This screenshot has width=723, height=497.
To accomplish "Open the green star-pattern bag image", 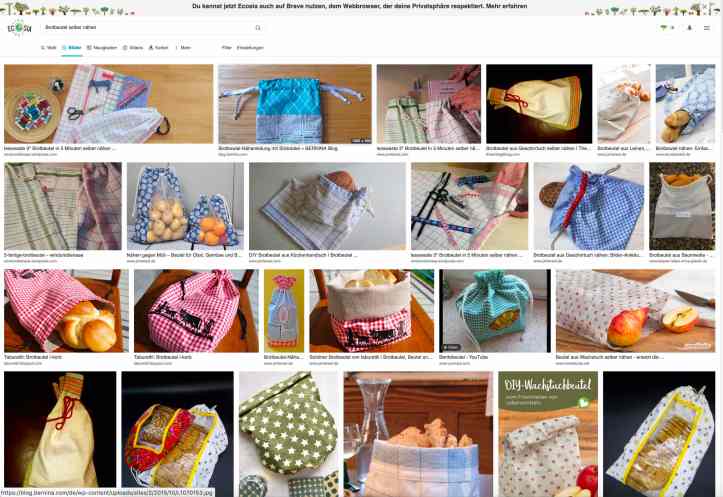I will 288,434.
